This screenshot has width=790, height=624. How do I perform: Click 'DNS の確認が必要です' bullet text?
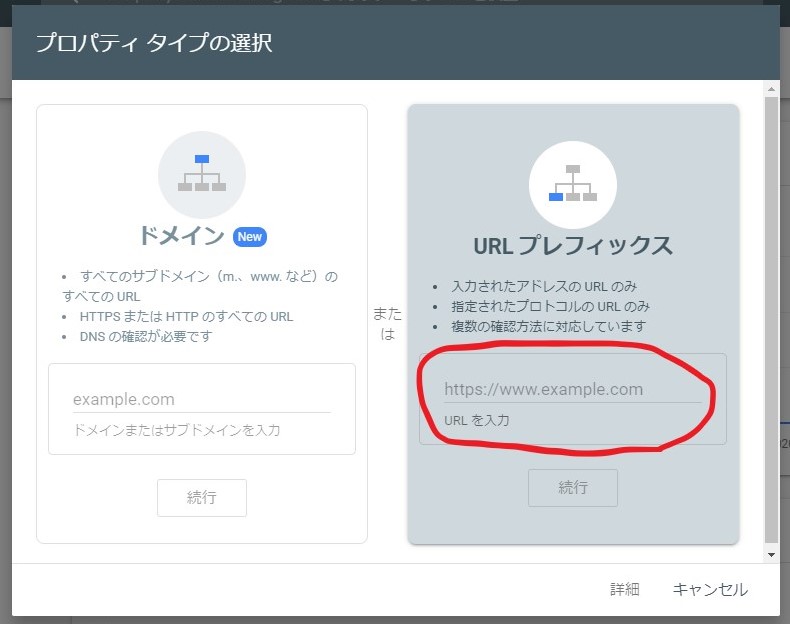[x=146, y=336]
